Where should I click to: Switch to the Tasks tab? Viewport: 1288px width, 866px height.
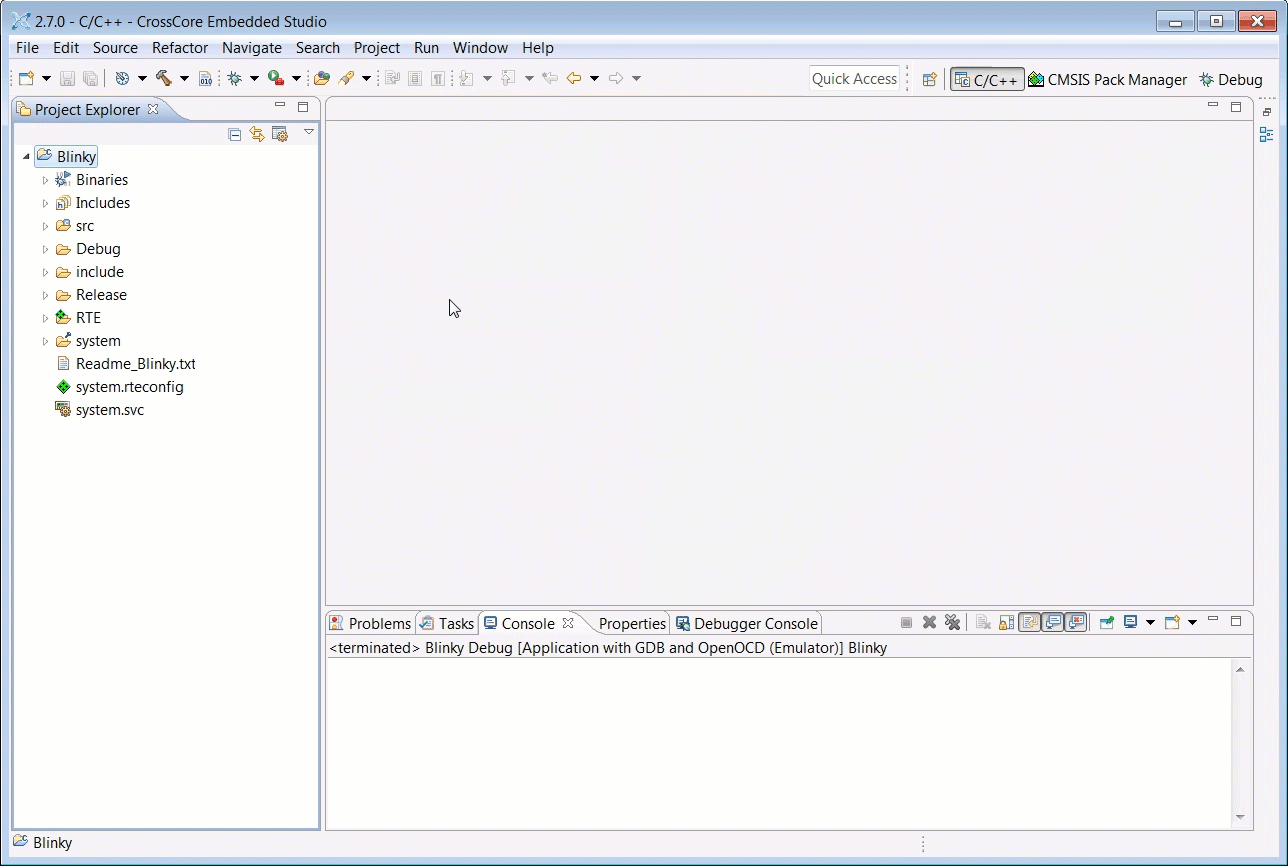[x=447, y=623]
